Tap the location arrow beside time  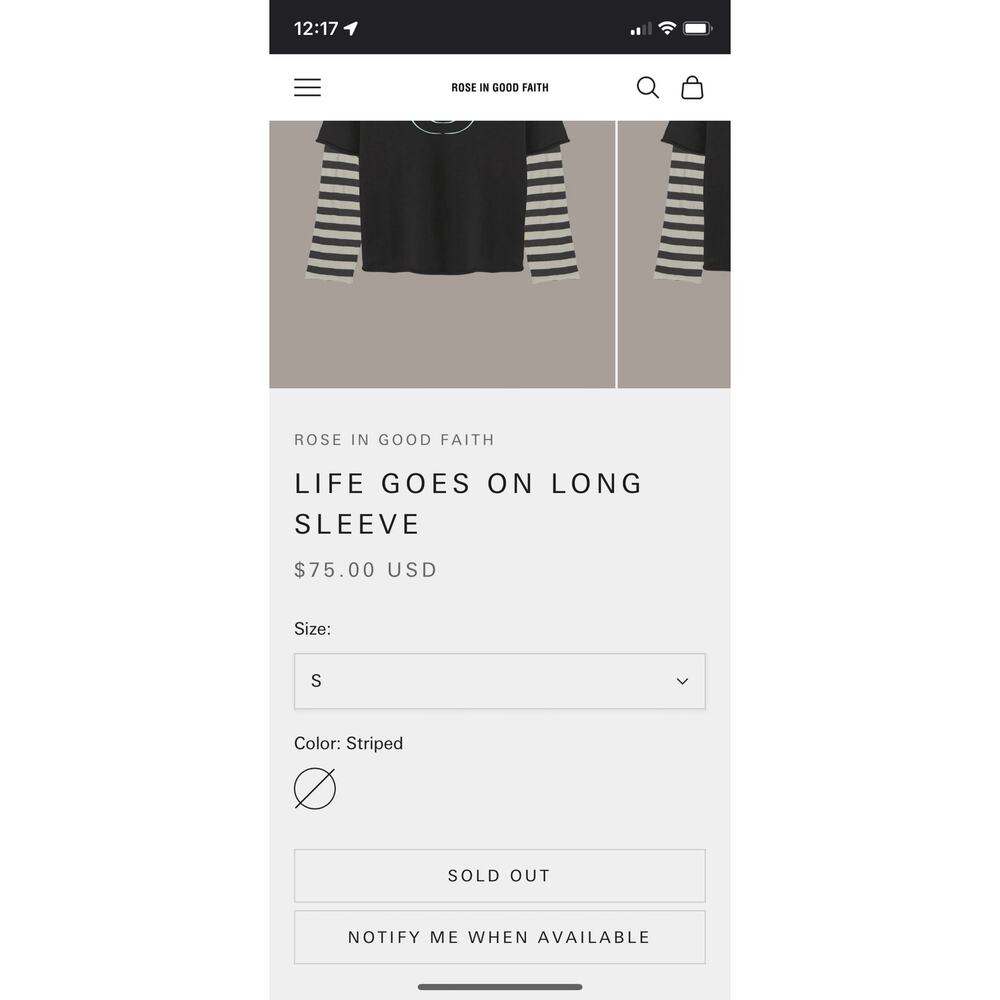[351, 28]
